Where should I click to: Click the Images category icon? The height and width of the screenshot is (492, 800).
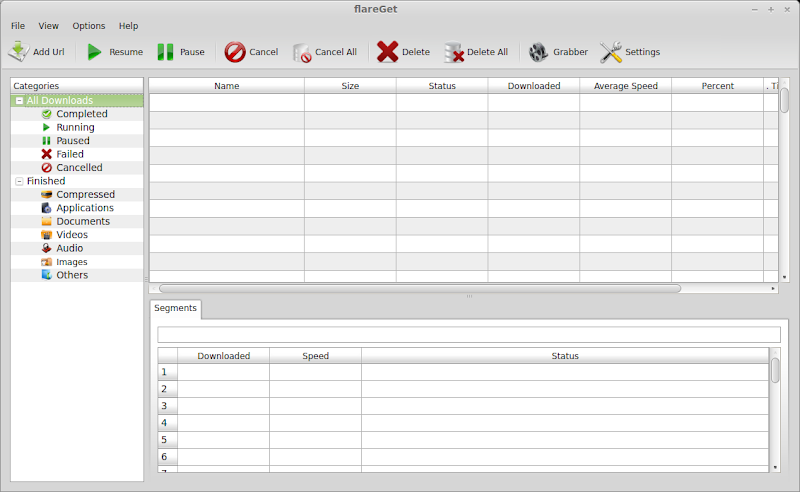(x=46, y=262)
